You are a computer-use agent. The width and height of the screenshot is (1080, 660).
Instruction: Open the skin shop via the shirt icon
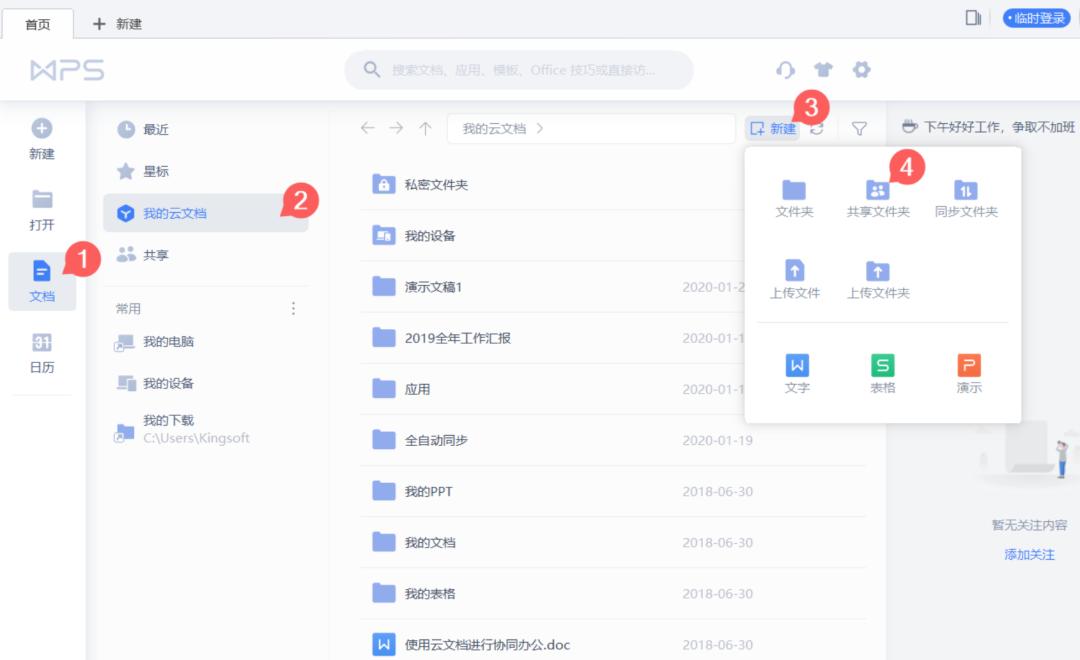823,70
